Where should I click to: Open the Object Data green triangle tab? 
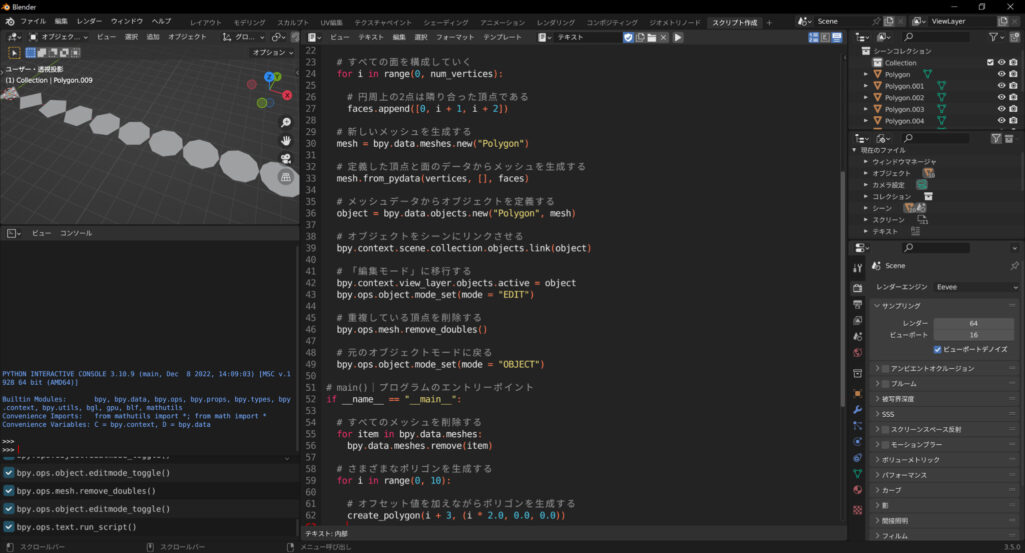pyautogui.click(x=858, y=474)
